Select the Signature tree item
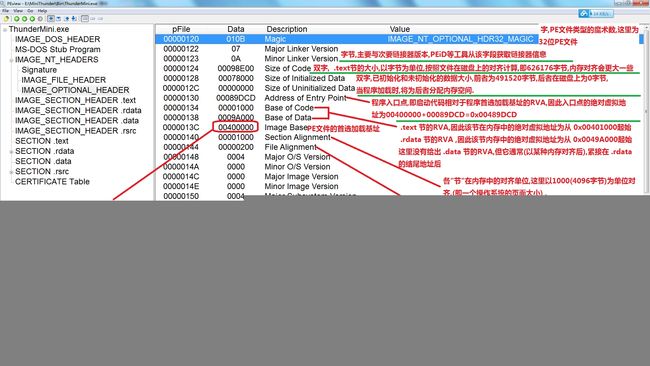Image resolution: width=650 pixels, height=366 pixels. 39,70
